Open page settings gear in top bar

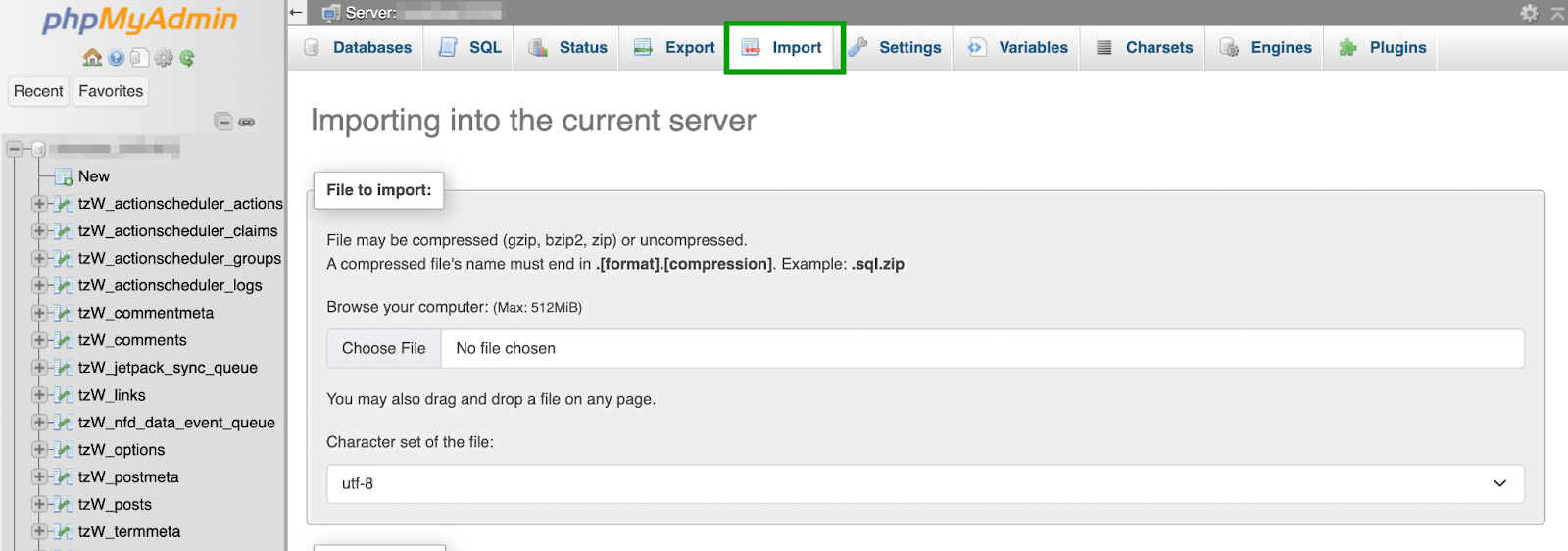[x=1529, y=13]
